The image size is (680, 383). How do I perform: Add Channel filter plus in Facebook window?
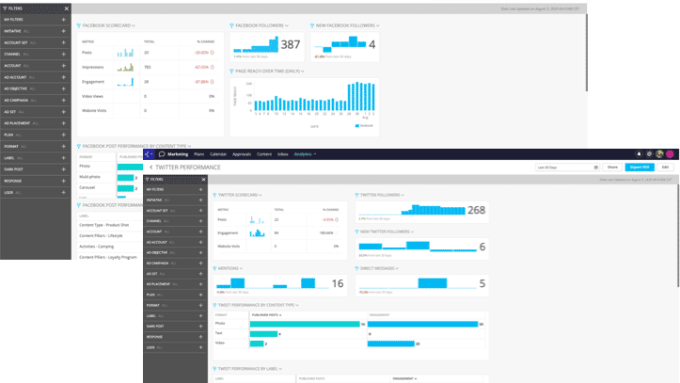point(63,54)
